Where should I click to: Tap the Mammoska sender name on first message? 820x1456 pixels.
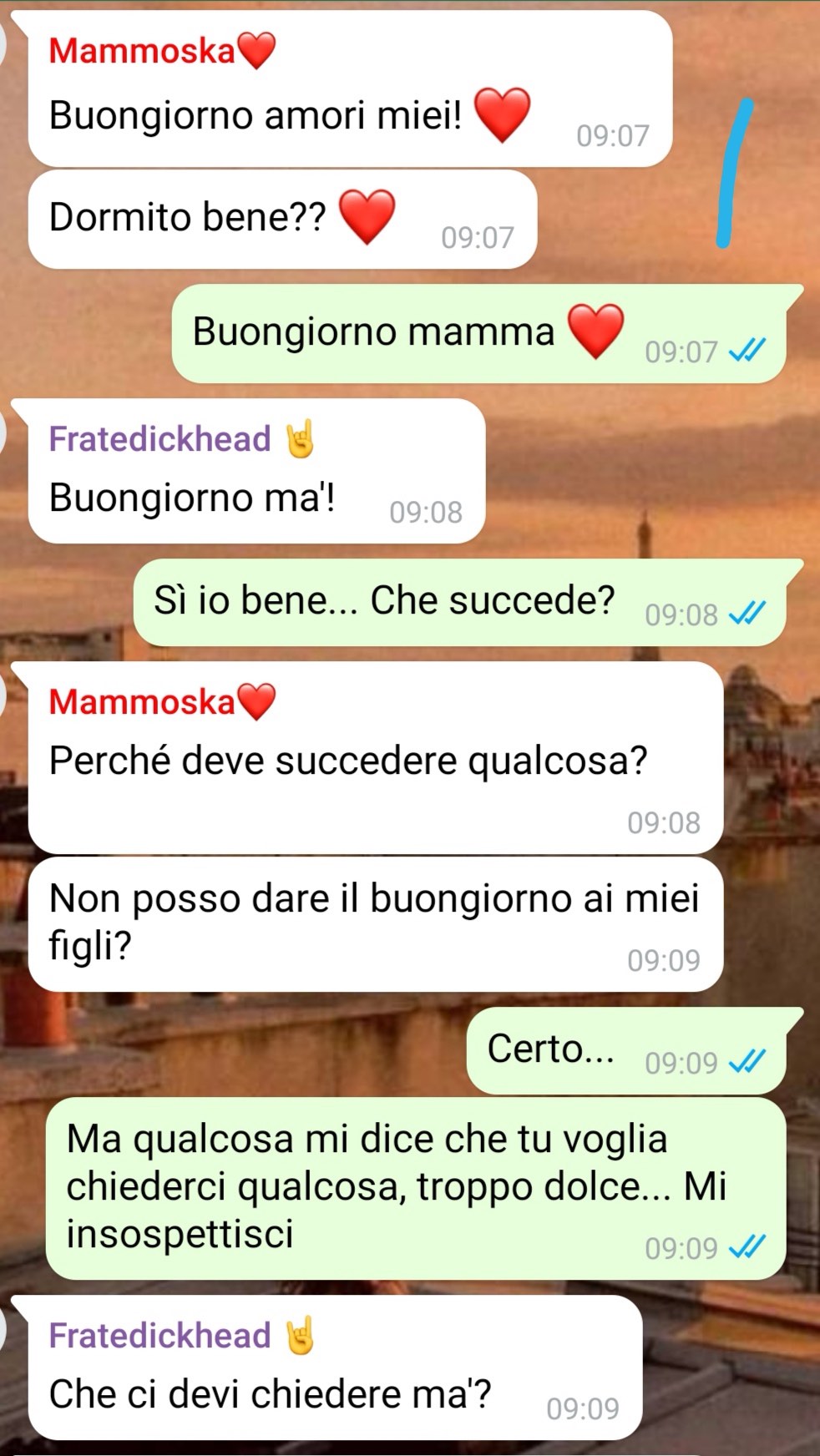coord(142,51)
